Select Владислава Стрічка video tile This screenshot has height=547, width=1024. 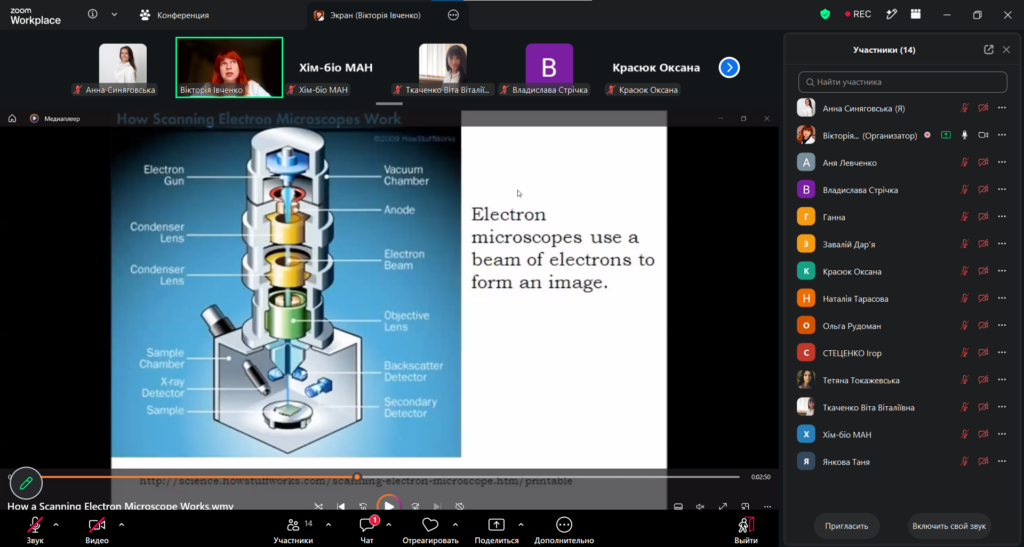[549, 67]
